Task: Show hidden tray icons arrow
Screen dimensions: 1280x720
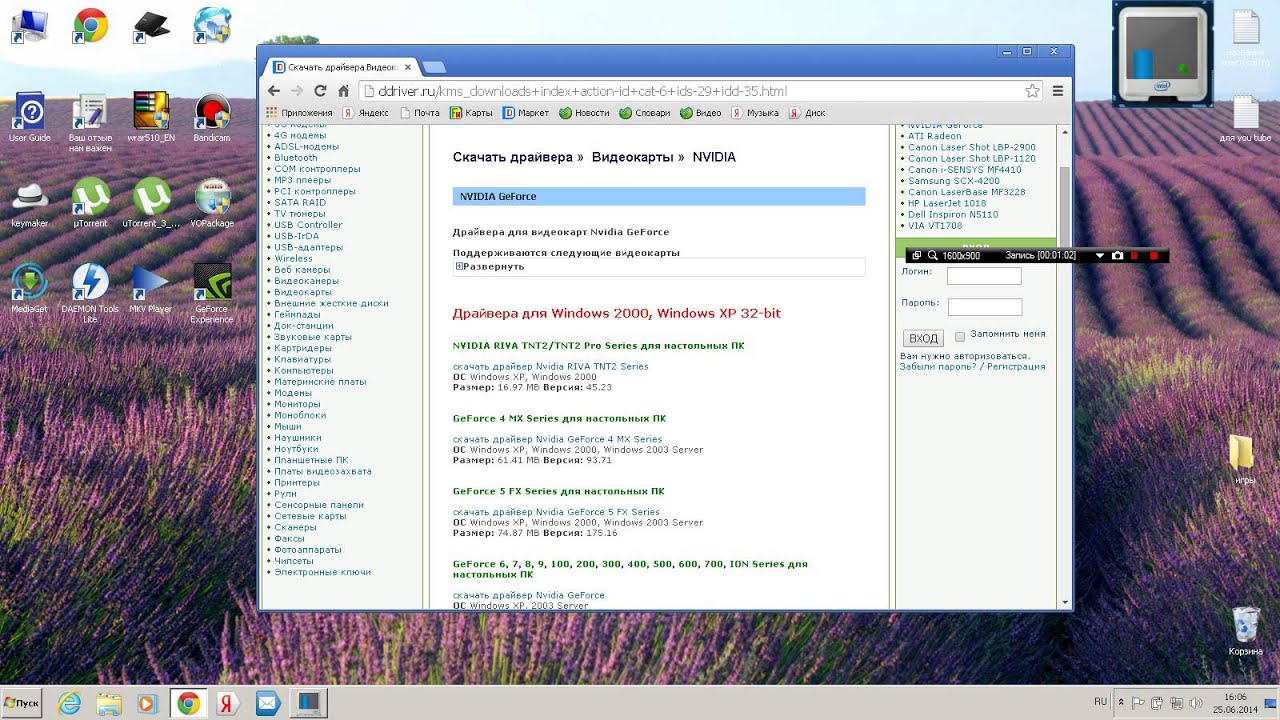Action: [x=1121, y=702]
